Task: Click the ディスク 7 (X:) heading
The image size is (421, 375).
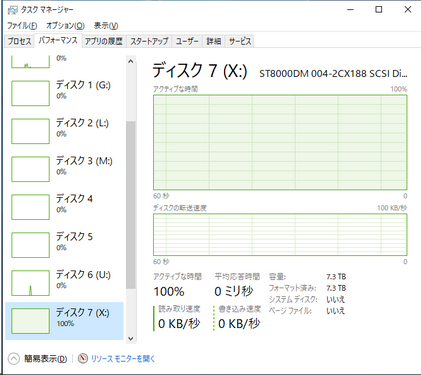Action: (200, 71)
